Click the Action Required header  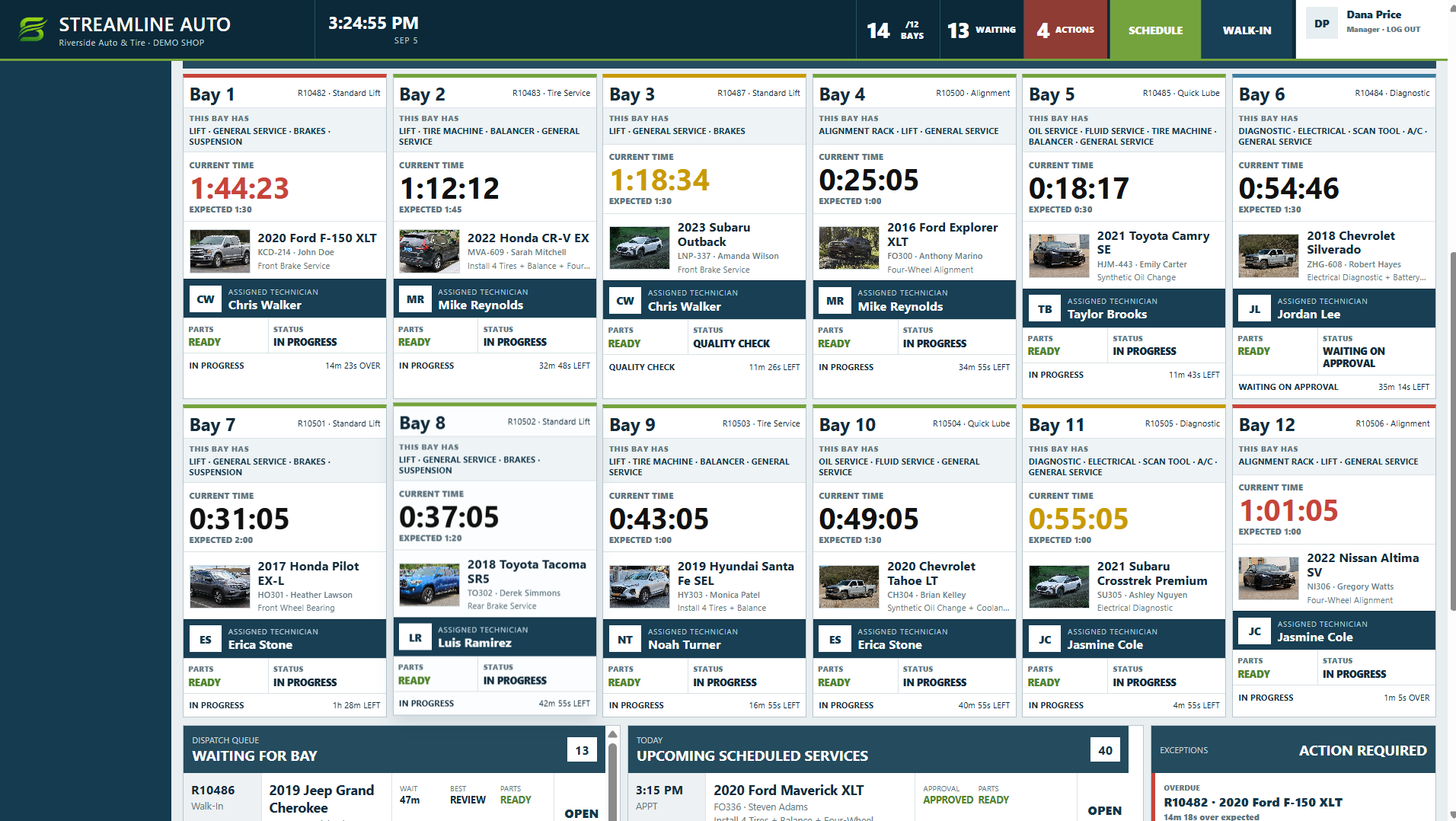tap(1362, 750)
